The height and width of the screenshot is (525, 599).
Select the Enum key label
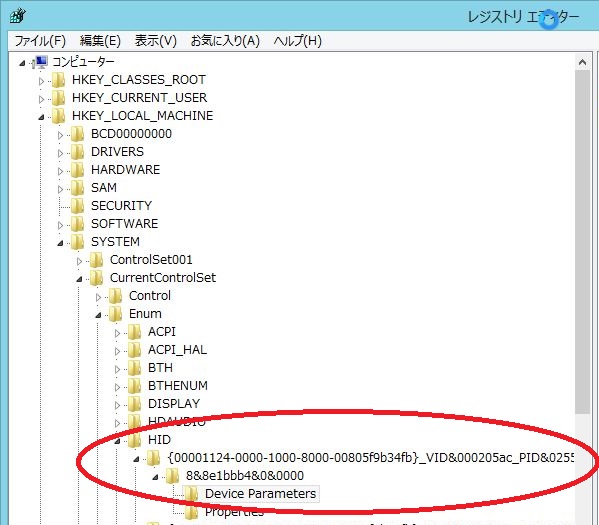(145, 314)
